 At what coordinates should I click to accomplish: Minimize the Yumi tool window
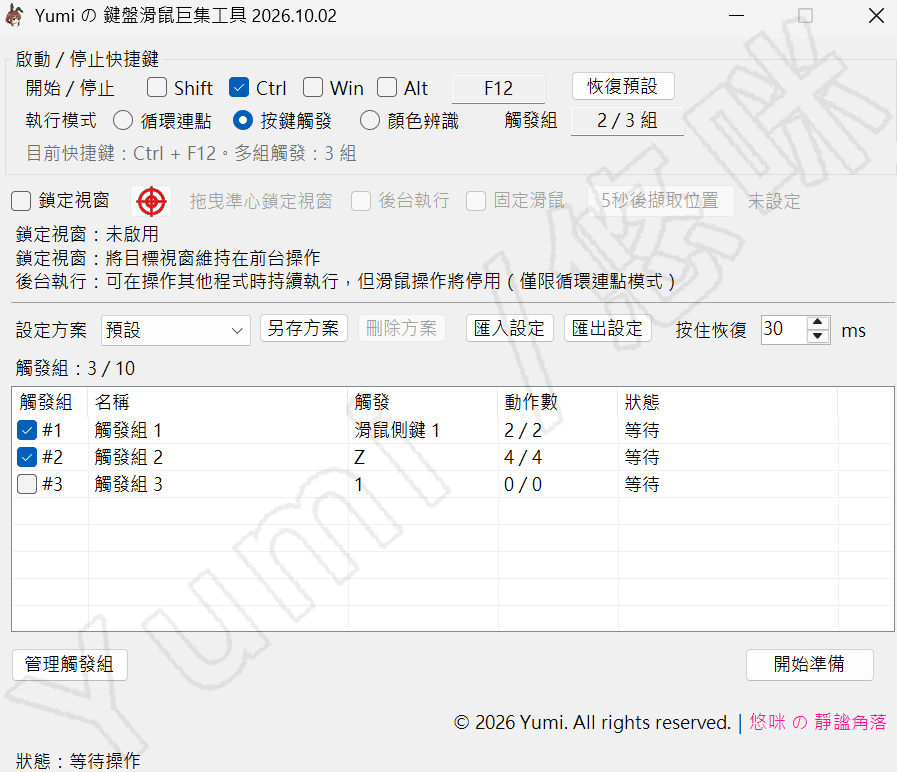tap(736, 15)
